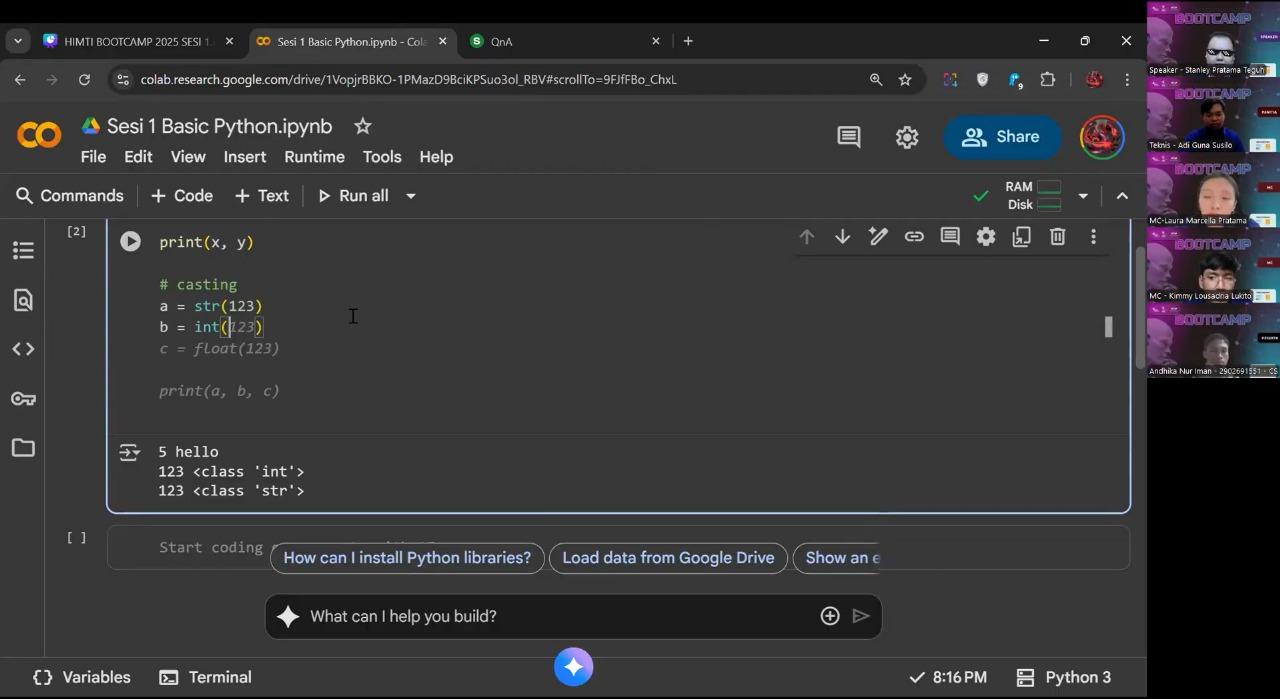This screenshot has height=699, width=1280.
Task: Open the RAM and Disk resources dropdown
Action: click(x=1083, y=196)
